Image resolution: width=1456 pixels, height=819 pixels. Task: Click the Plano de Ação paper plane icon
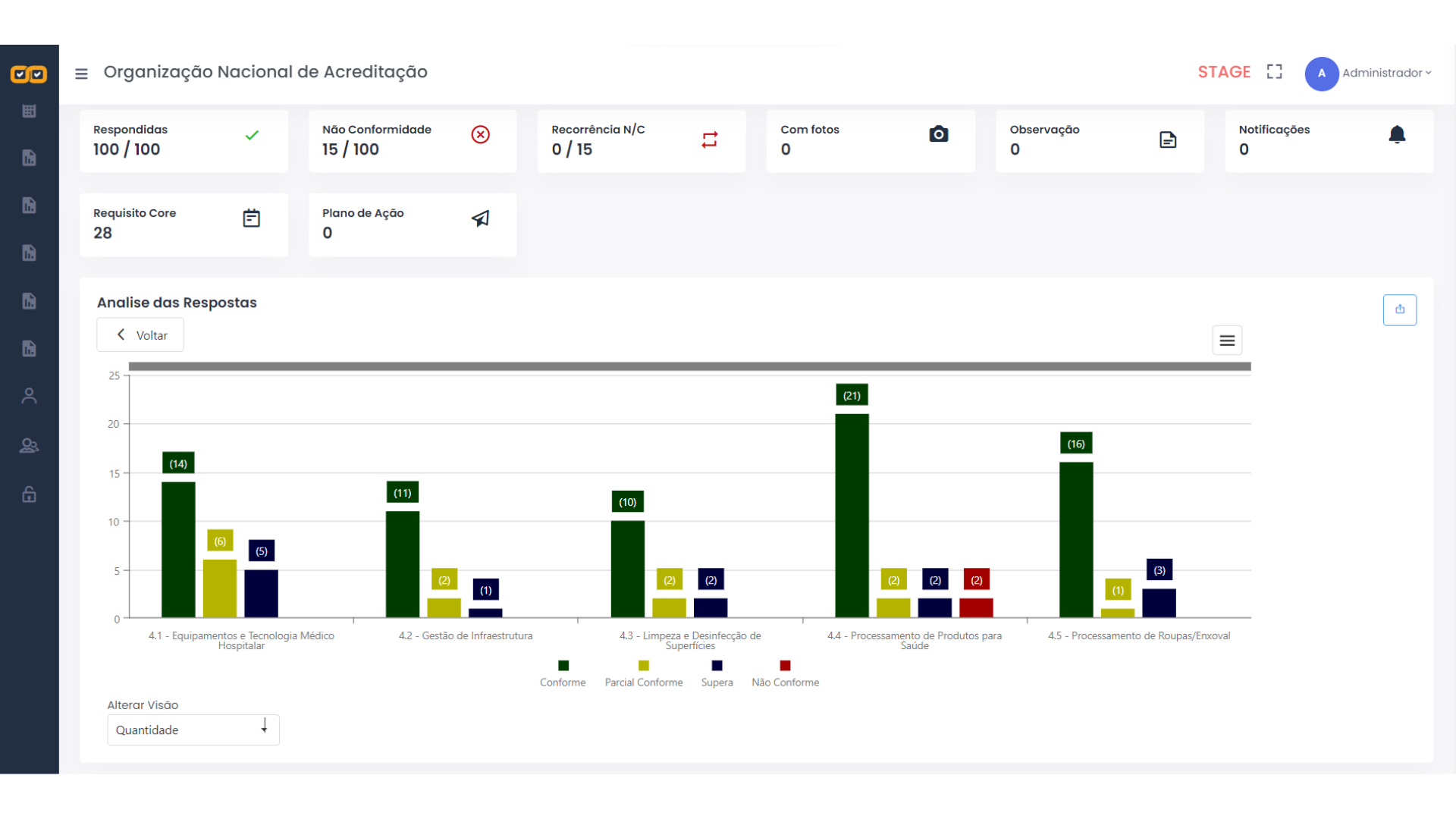pyautogui.click(x=480, y=218)
